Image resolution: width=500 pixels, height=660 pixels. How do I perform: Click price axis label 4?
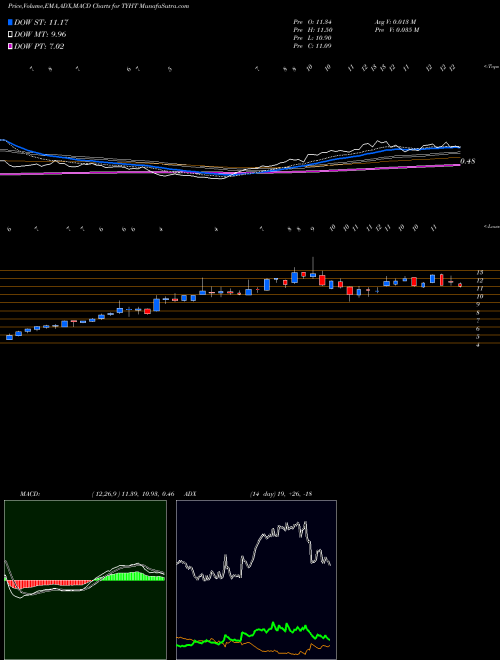(478, 345)
